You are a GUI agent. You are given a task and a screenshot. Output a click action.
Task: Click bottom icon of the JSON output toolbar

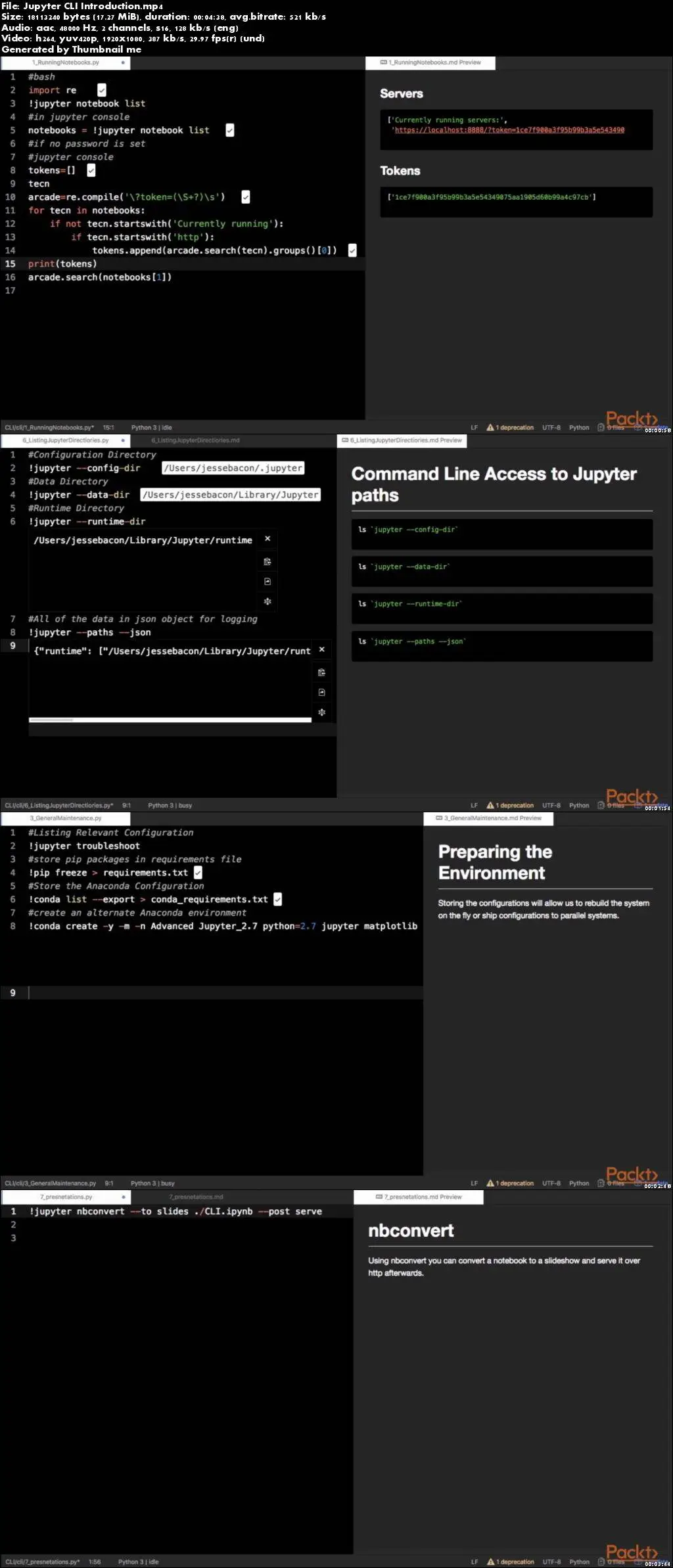(322, 712)
